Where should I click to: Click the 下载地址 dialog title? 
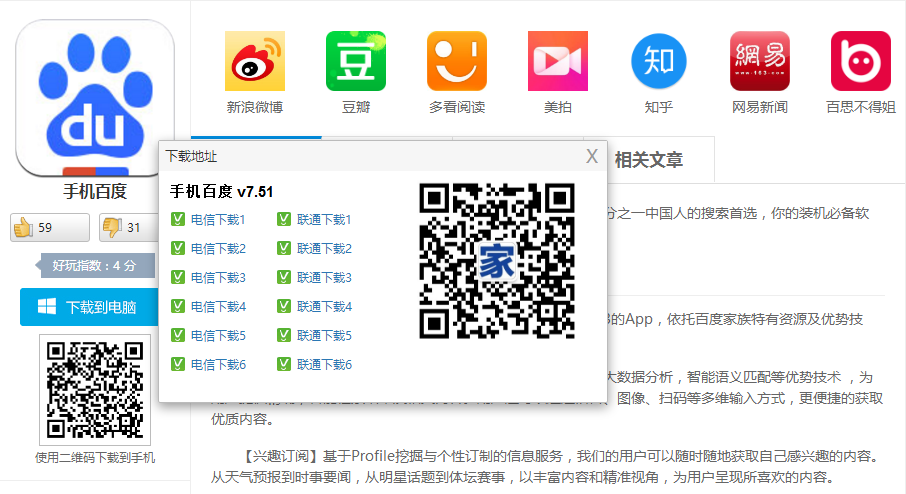click(x=191, y=156)
